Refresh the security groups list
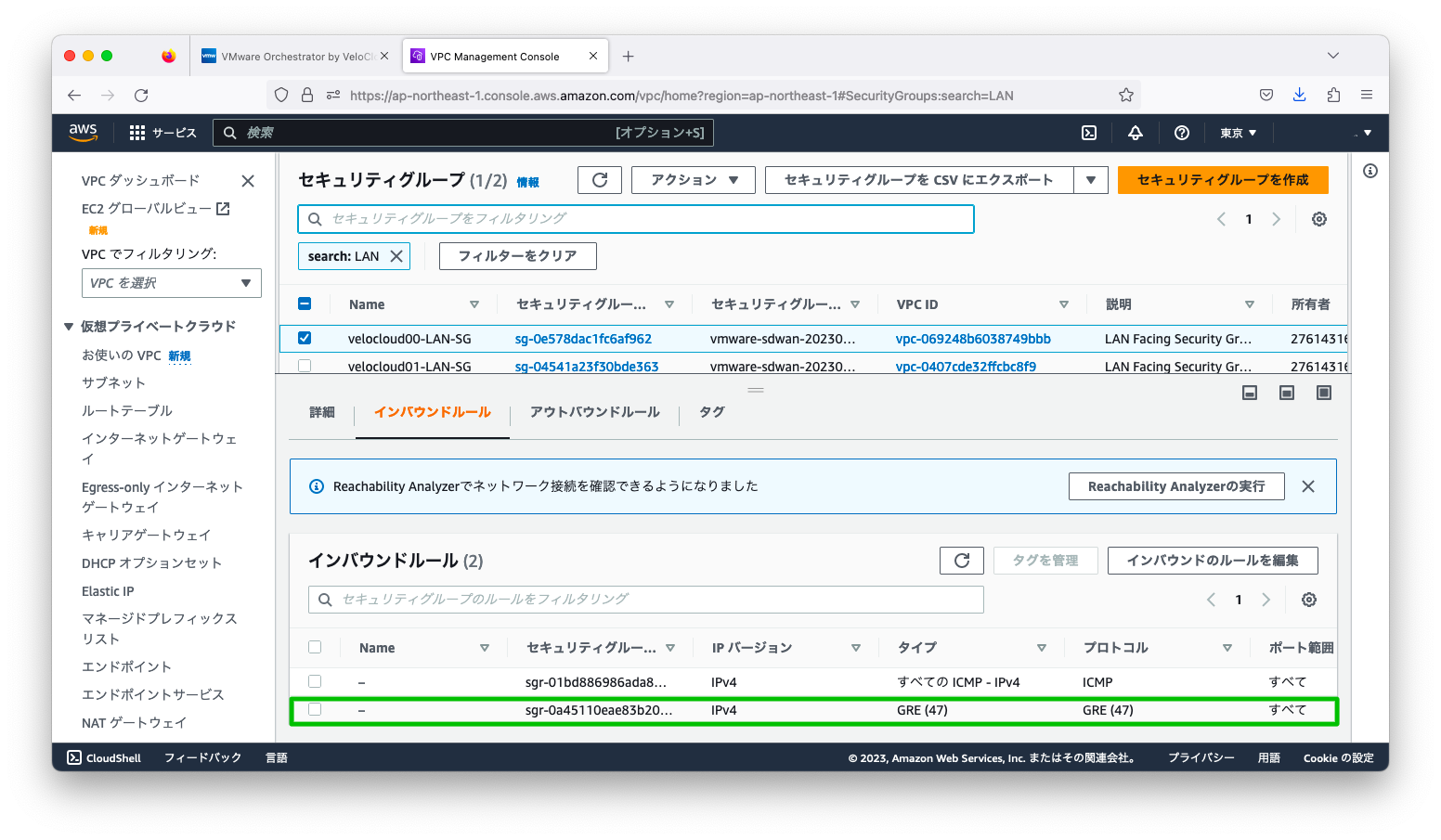Viewport: 1441px width, 840px height. tap(600, 180)
